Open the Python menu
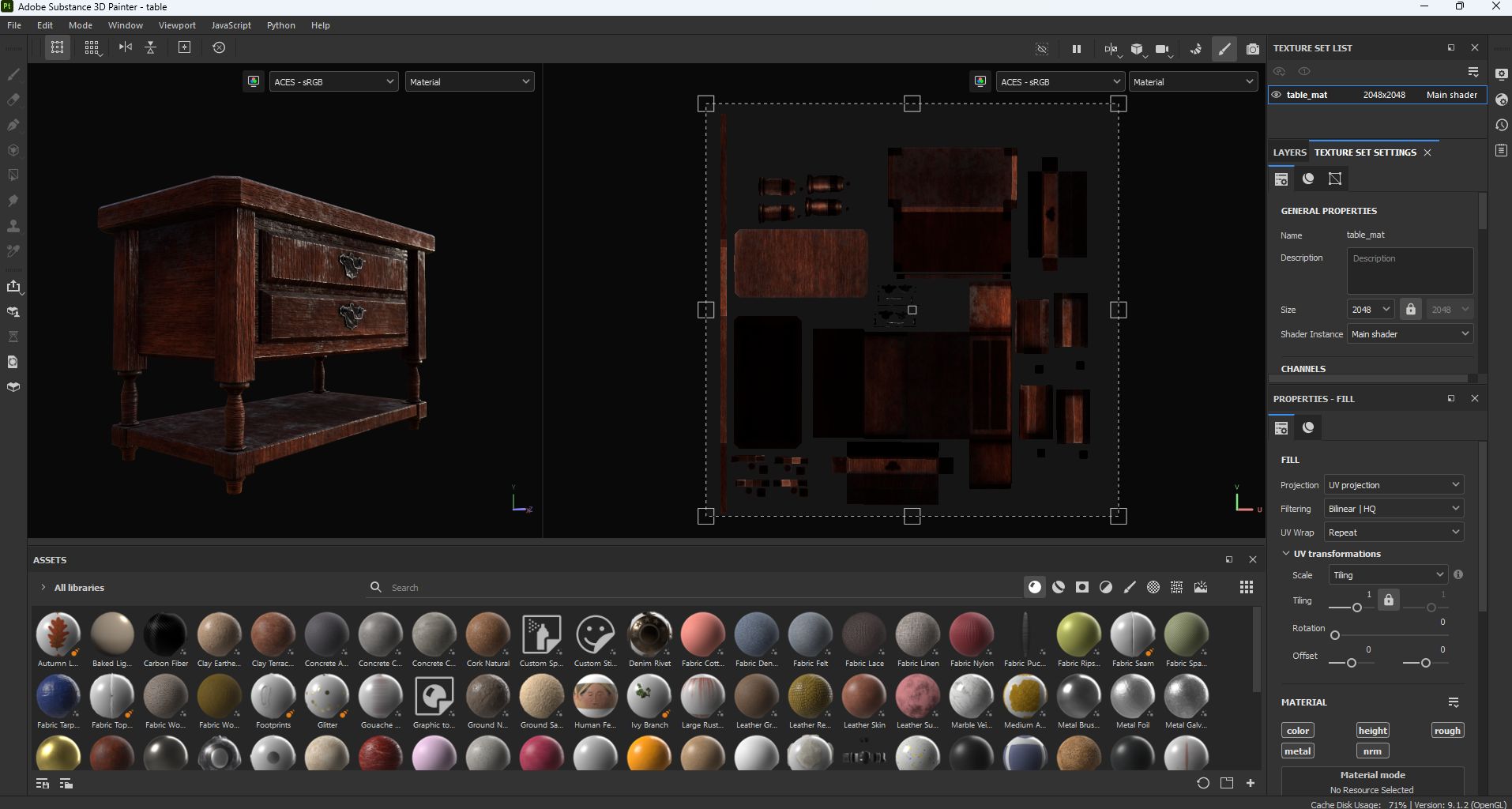This screenshot has height=809, width=1512. 280,24
